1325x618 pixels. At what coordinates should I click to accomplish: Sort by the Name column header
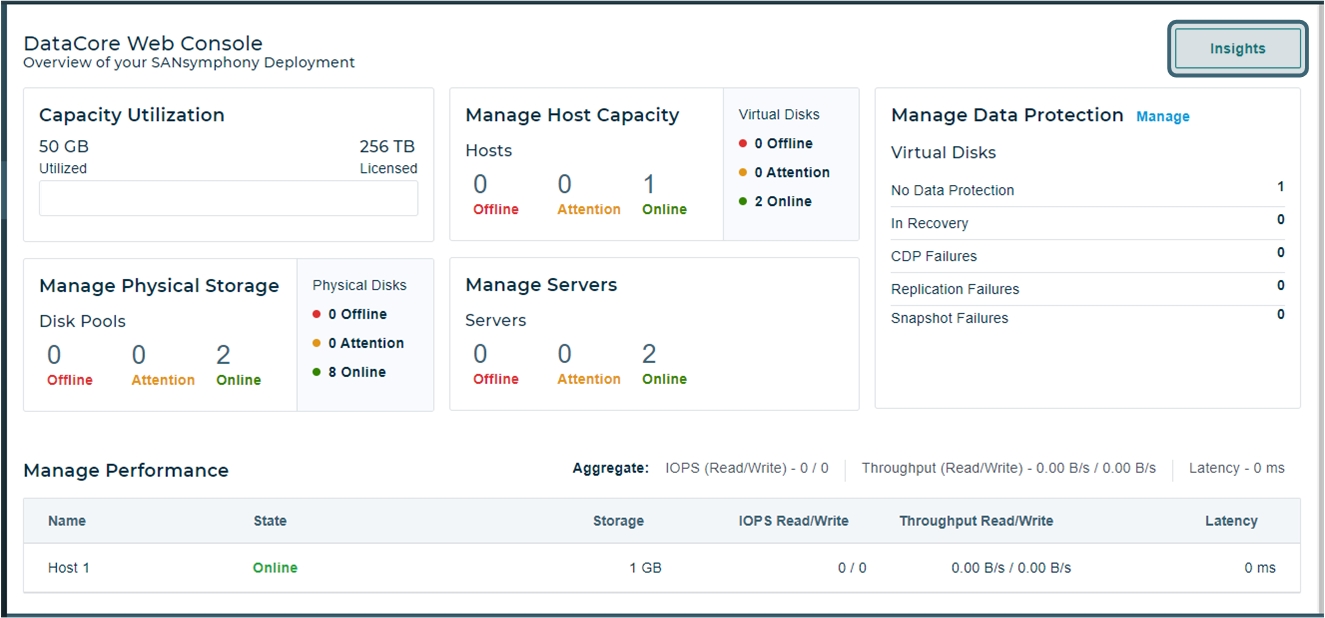[67, 521]
